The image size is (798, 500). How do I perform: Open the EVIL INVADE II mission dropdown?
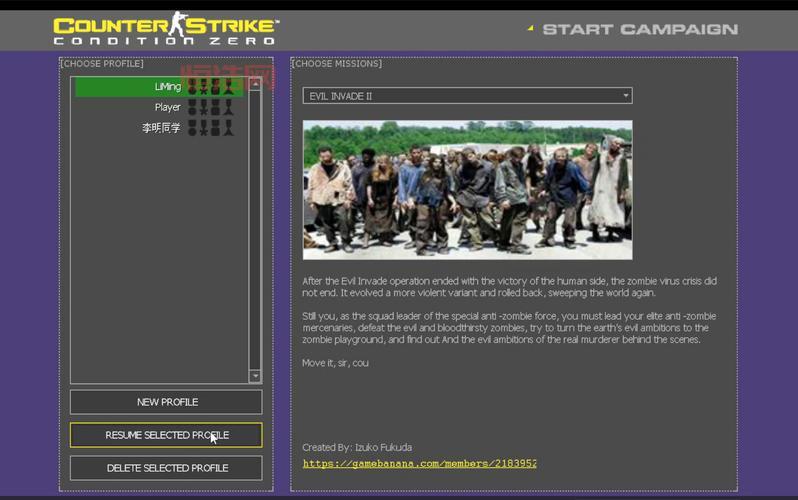[x=466, y=96]
